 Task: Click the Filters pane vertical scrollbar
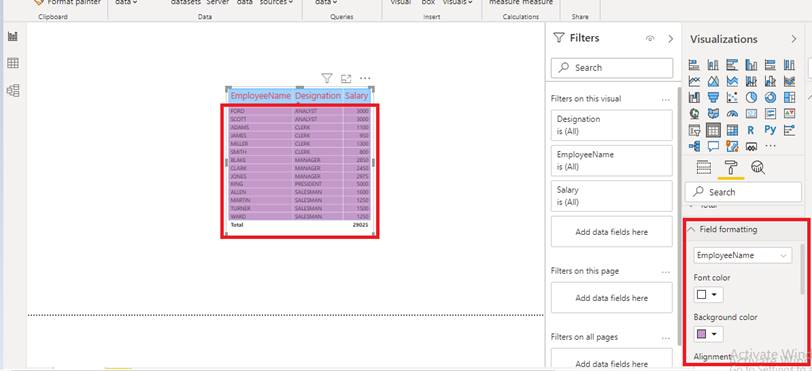(x=679, y=215)
